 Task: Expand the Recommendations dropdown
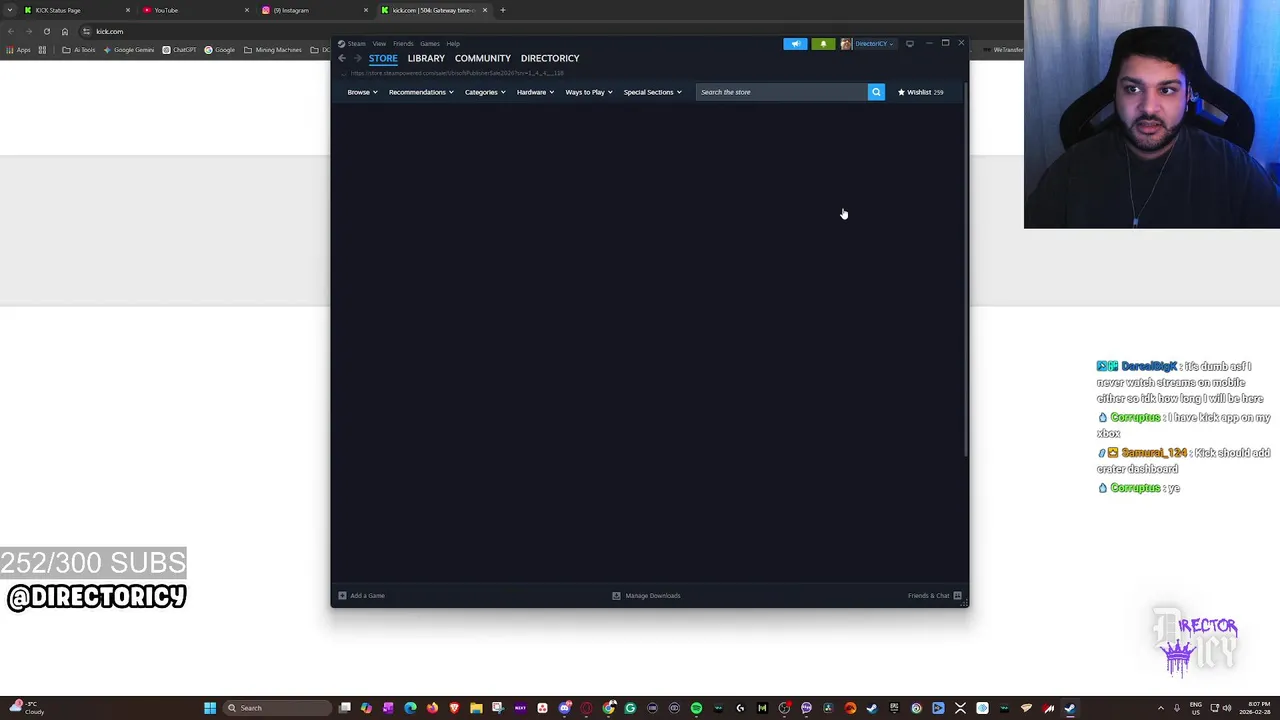[421, 92]
